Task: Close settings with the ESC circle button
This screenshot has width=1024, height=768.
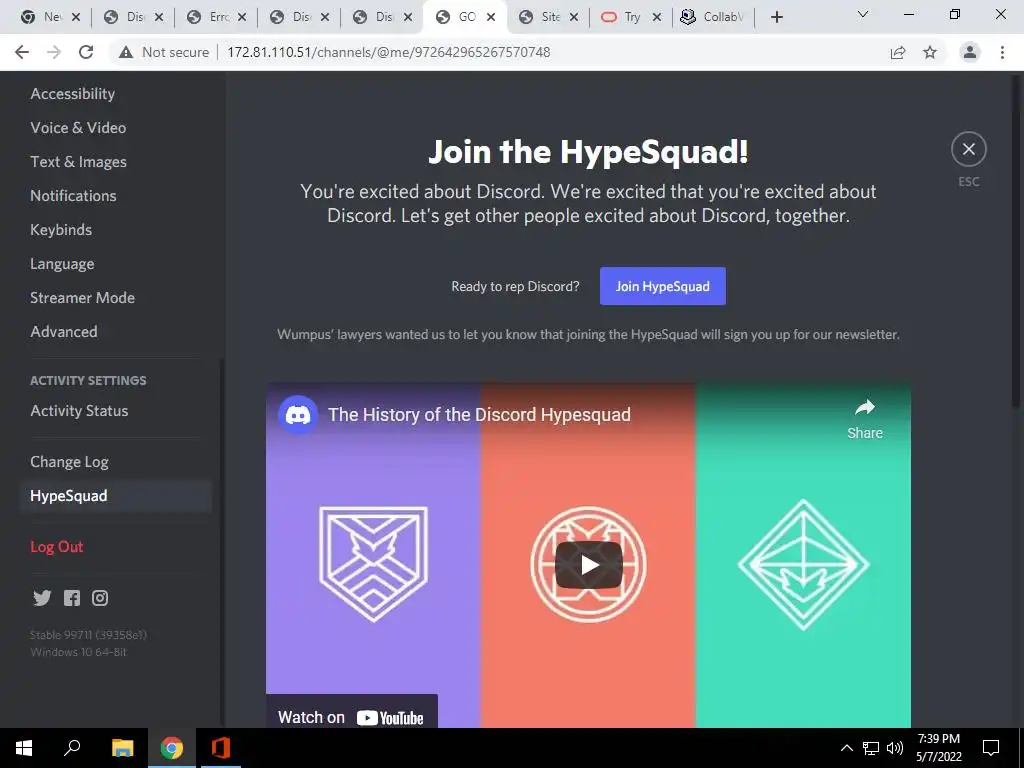Action: 968,150
